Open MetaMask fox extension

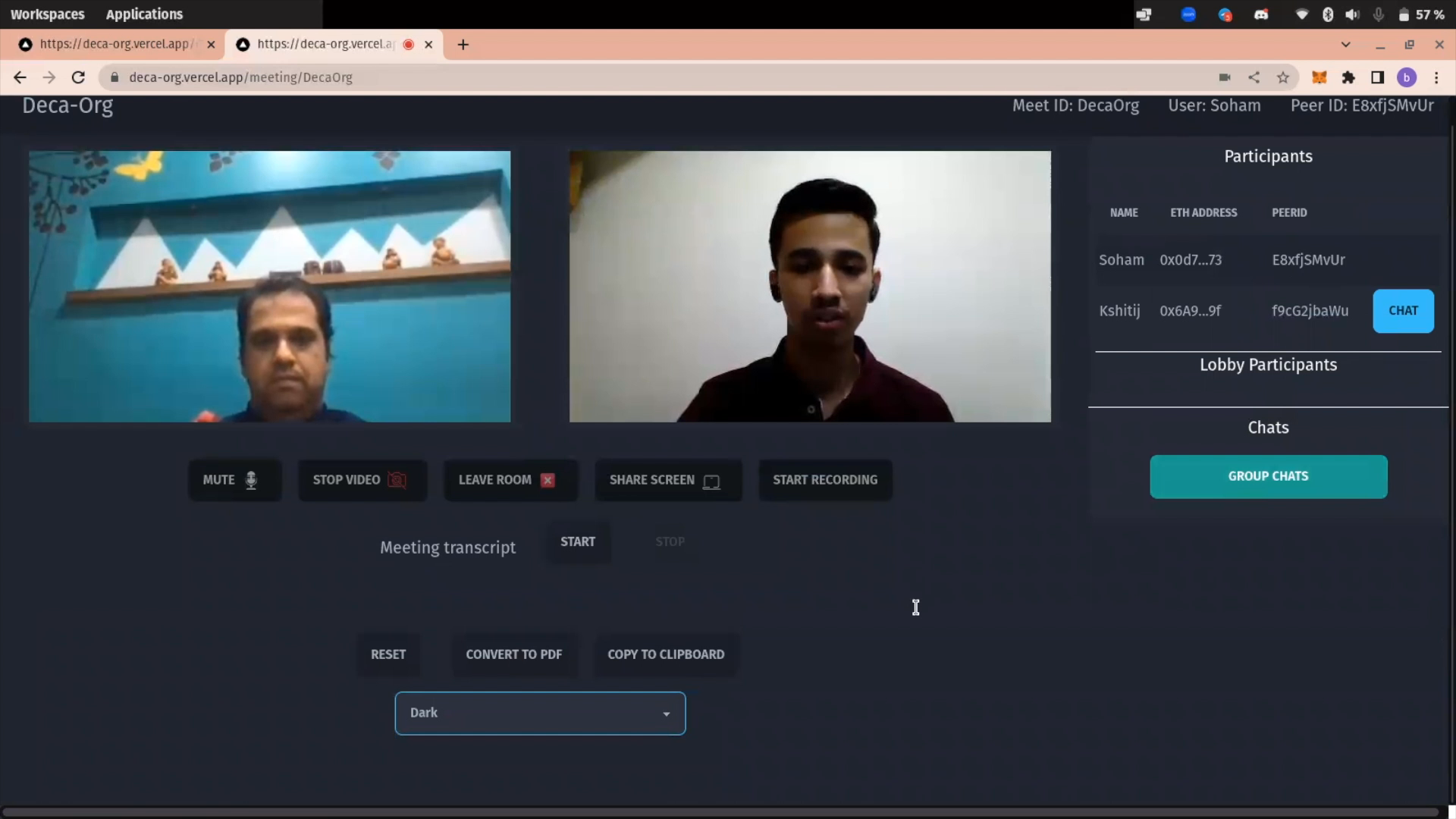[1319, 77]
